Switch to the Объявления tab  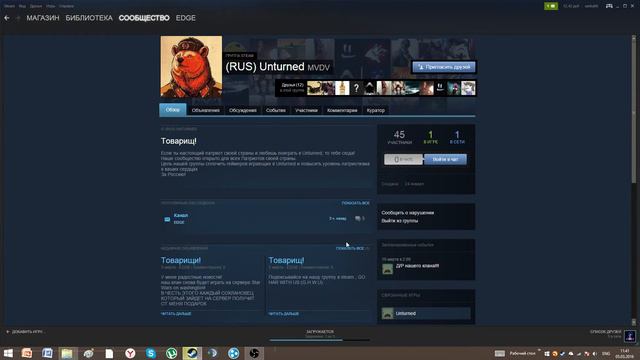206,110
